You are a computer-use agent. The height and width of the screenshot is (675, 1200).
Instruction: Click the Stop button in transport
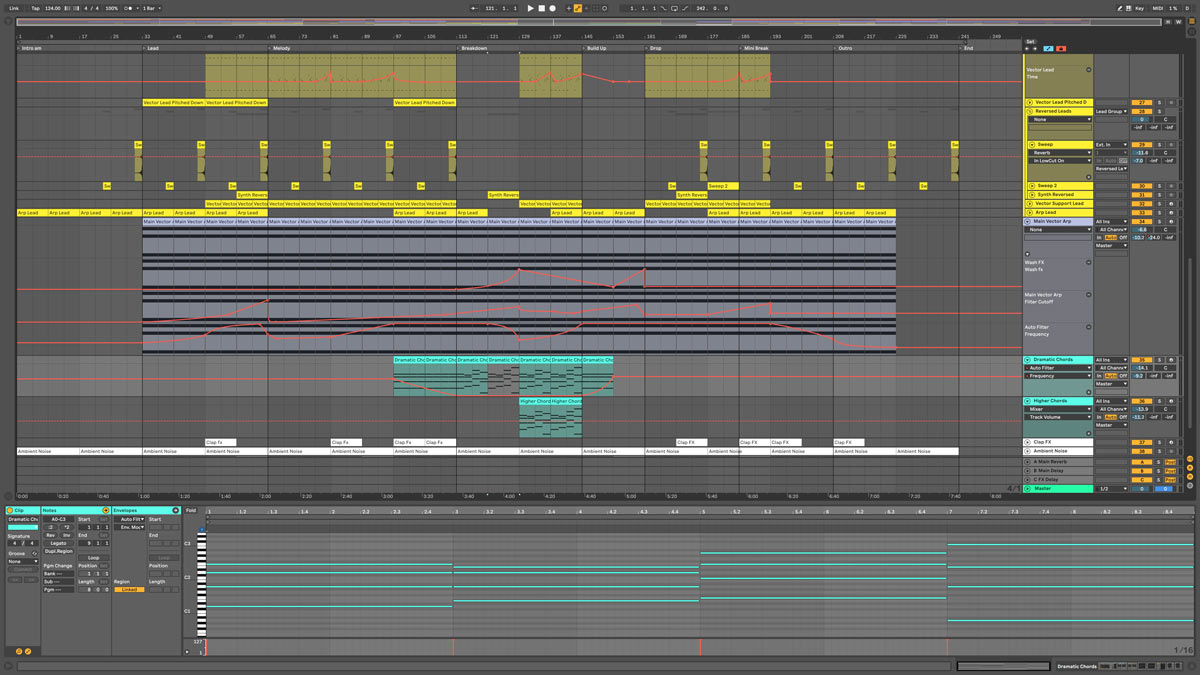point(541,8)
